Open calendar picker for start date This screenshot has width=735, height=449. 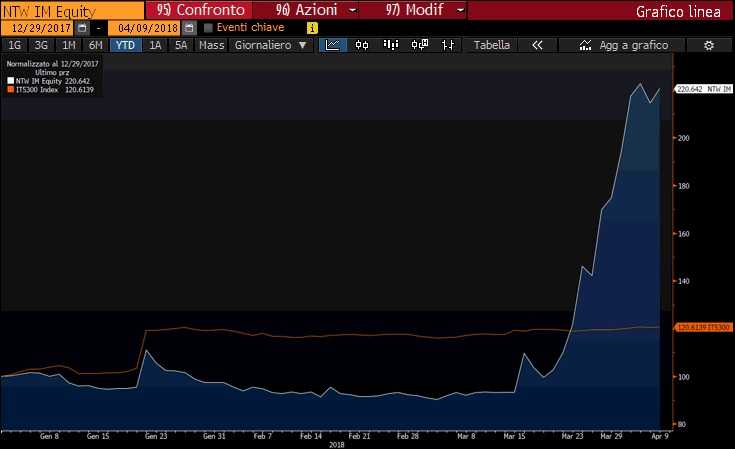click(82, 28)
